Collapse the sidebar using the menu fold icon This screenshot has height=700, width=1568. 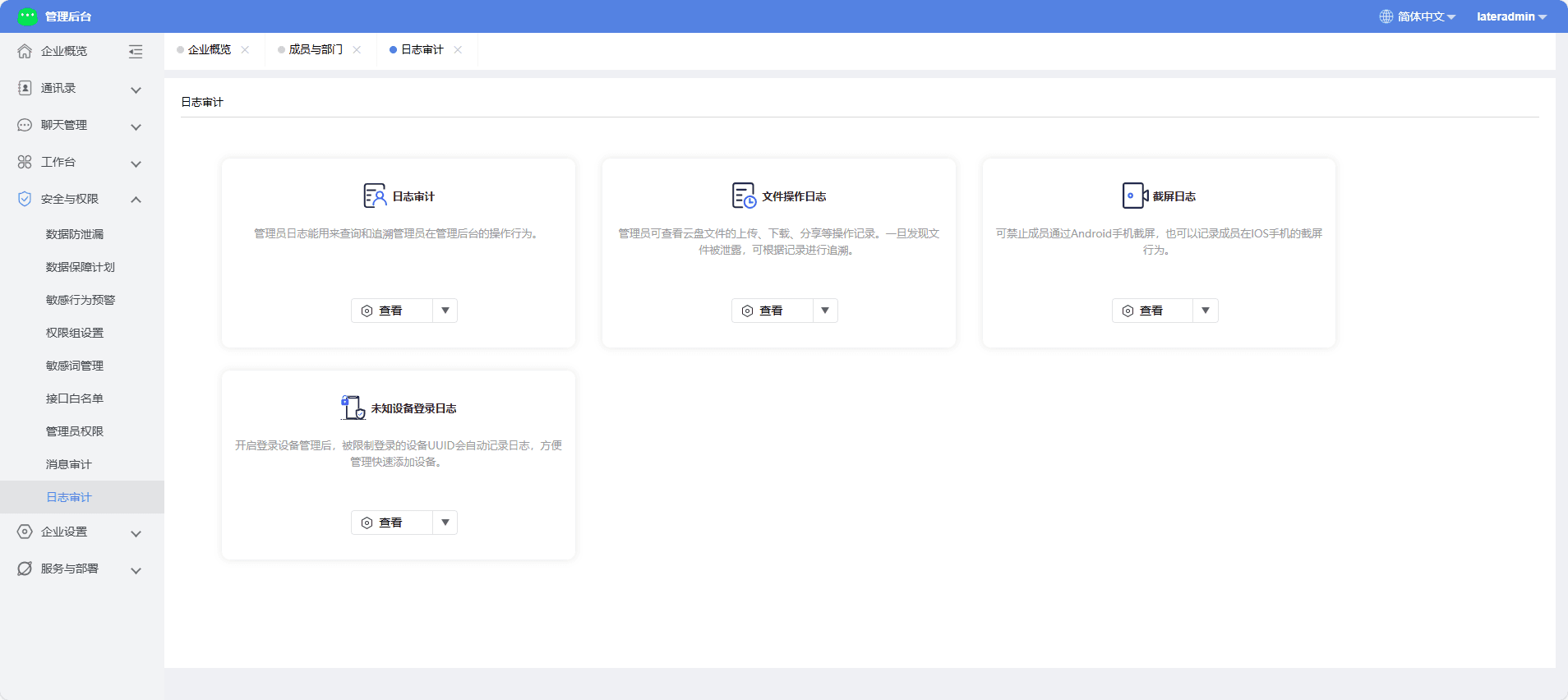pyautogui.click(x=136, y=52)
